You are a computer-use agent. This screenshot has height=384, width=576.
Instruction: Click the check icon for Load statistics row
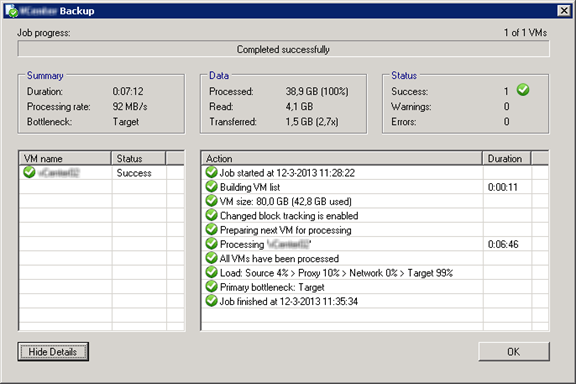(x=211, y=272)
